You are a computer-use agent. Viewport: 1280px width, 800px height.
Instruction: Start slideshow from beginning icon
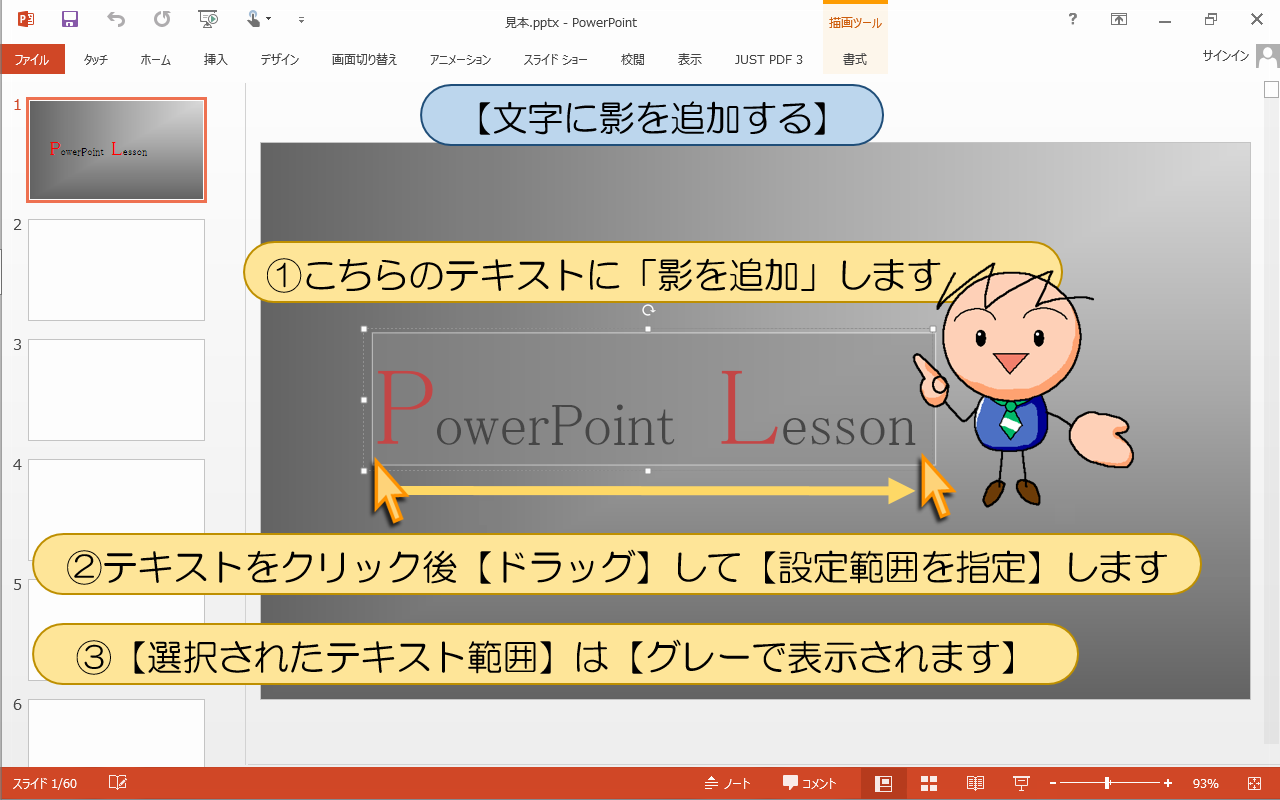[208, 19]
